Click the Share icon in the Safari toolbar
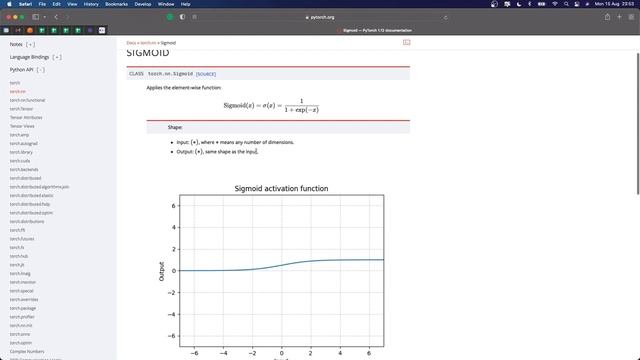 click(x=607, y=17)
